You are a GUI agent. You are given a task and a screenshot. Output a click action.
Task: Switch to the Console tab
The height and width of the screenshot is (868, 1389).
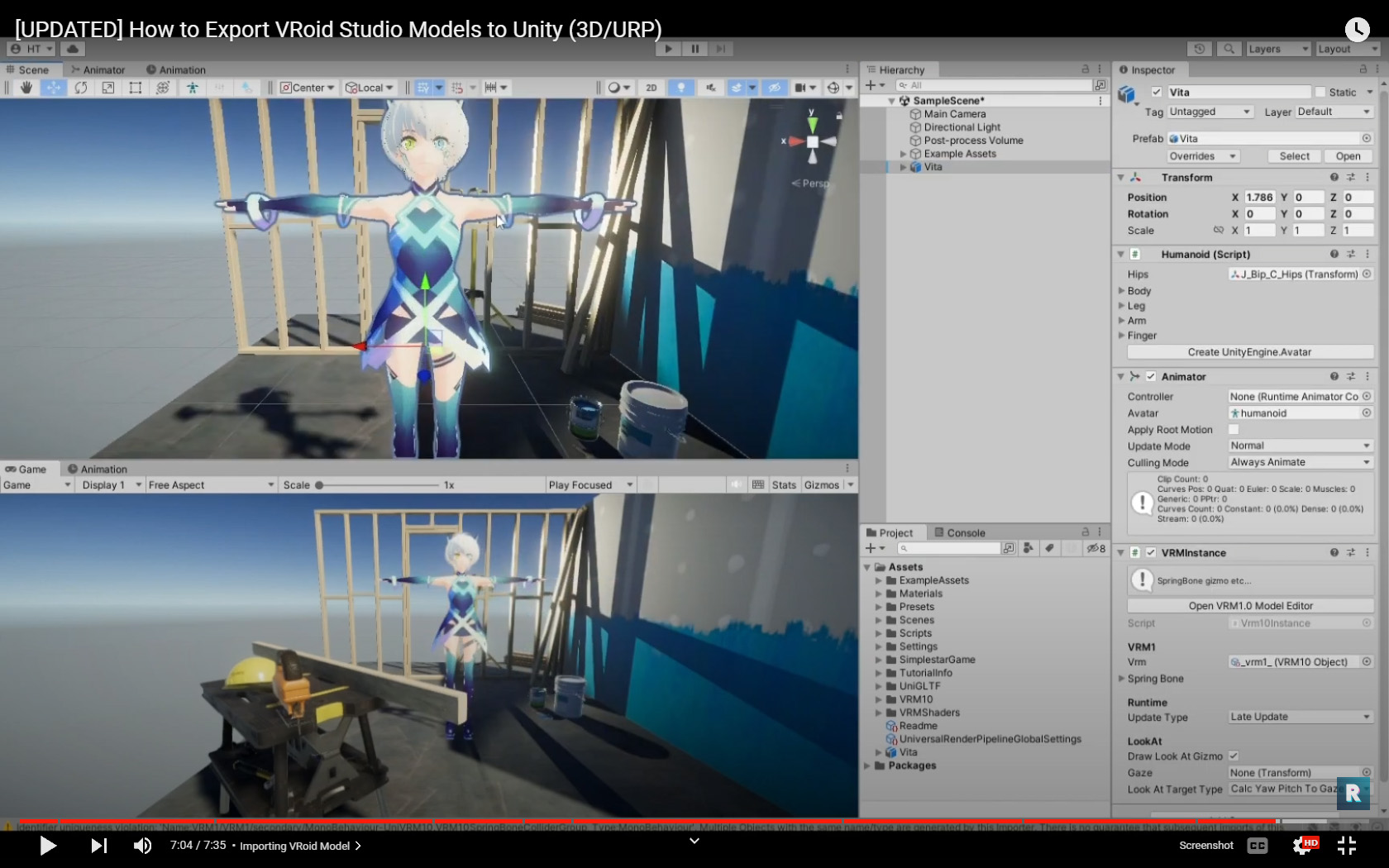960,533
